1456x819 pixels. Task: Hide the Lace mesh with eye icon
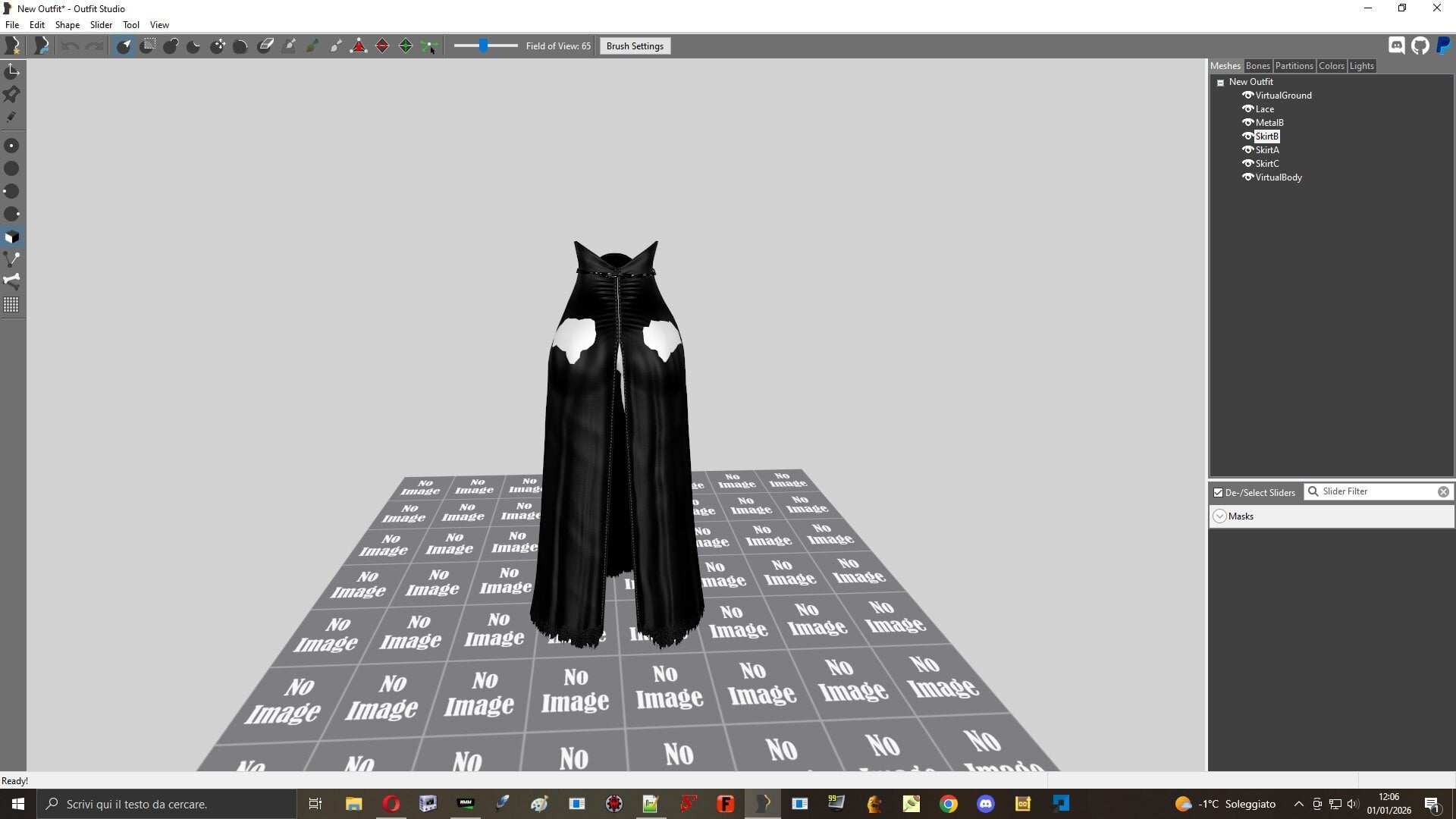pos(1247,109)
